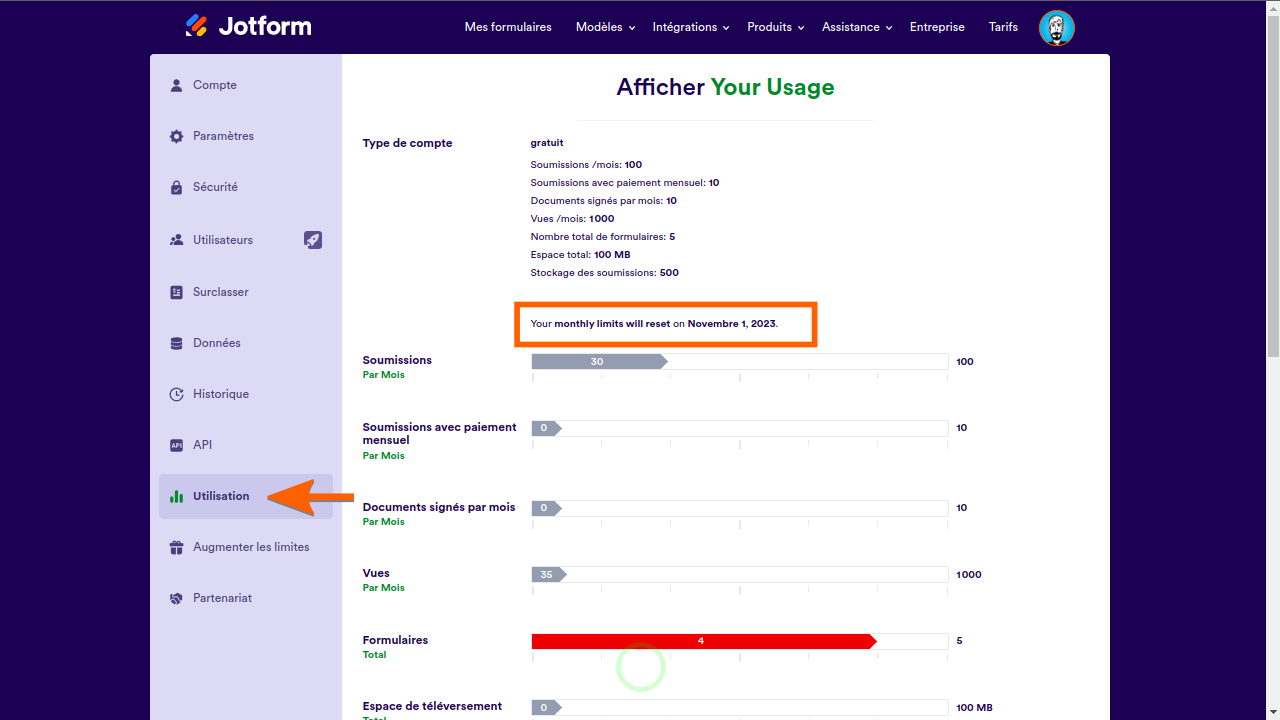Click the Sécurité lock icon
Screen dimensions: 1280x720
(x=177, y=187)
